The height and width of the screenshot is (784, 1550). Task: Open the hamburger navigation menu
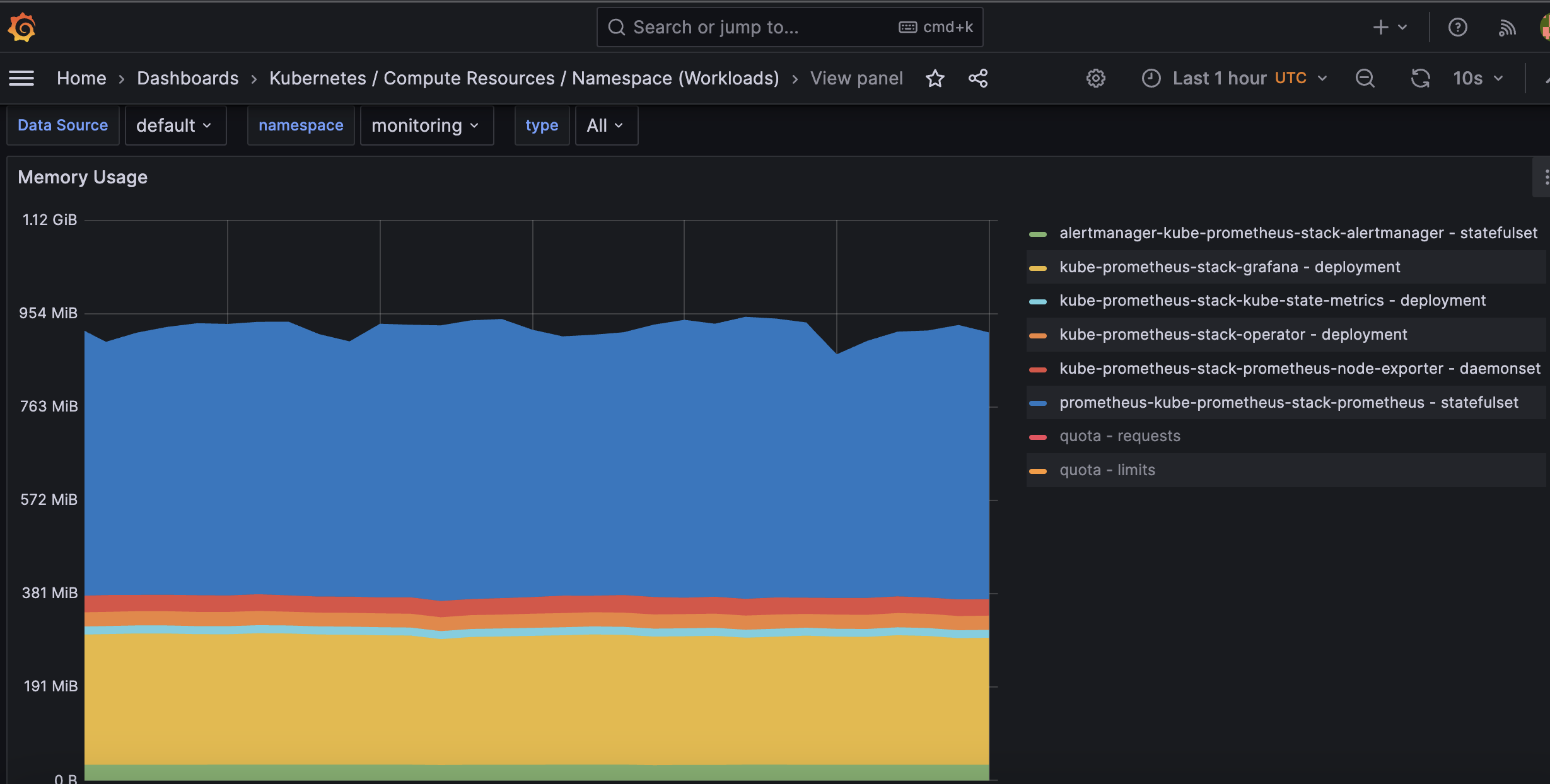point(21,78)
